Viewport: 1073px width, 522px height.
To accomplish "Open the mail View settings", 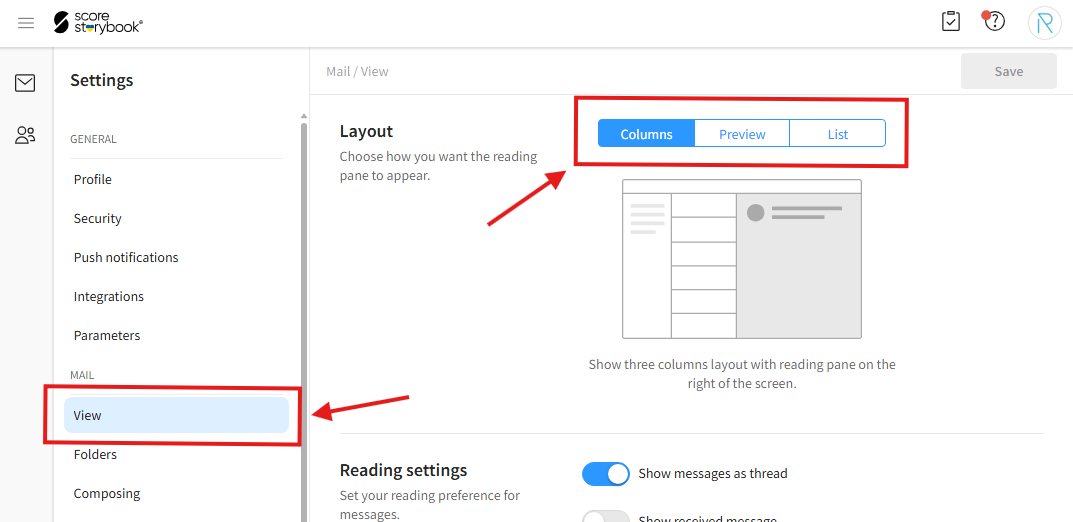I will point(177,415).
